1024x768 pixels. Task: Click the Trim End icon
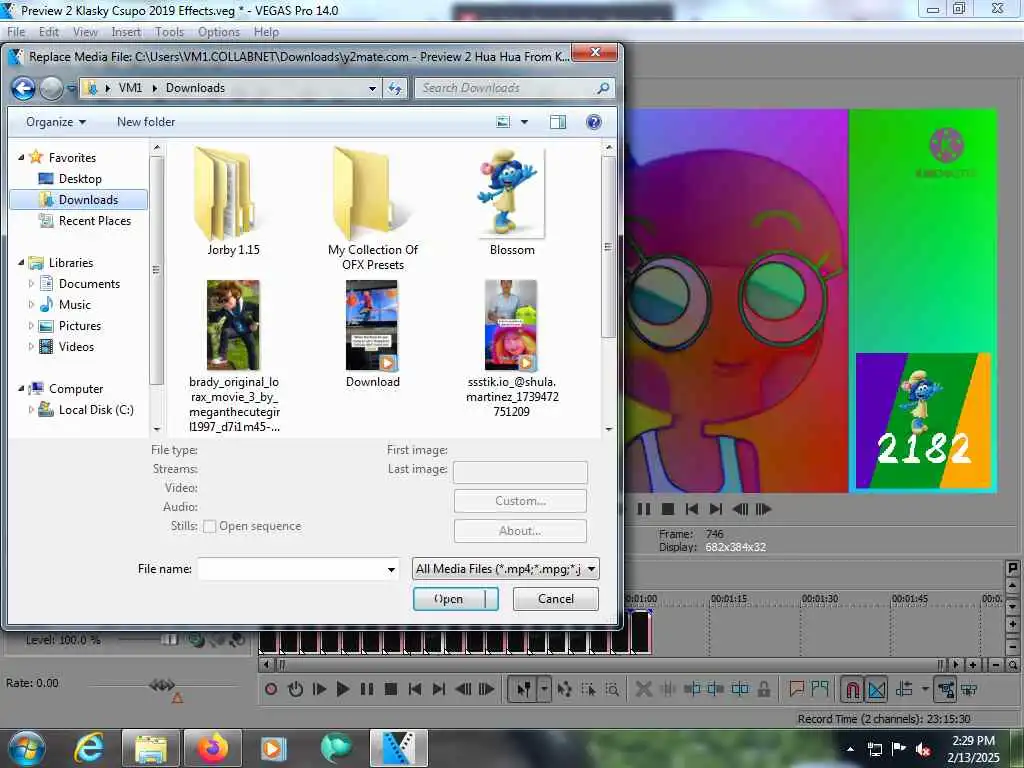coord(716,689)
